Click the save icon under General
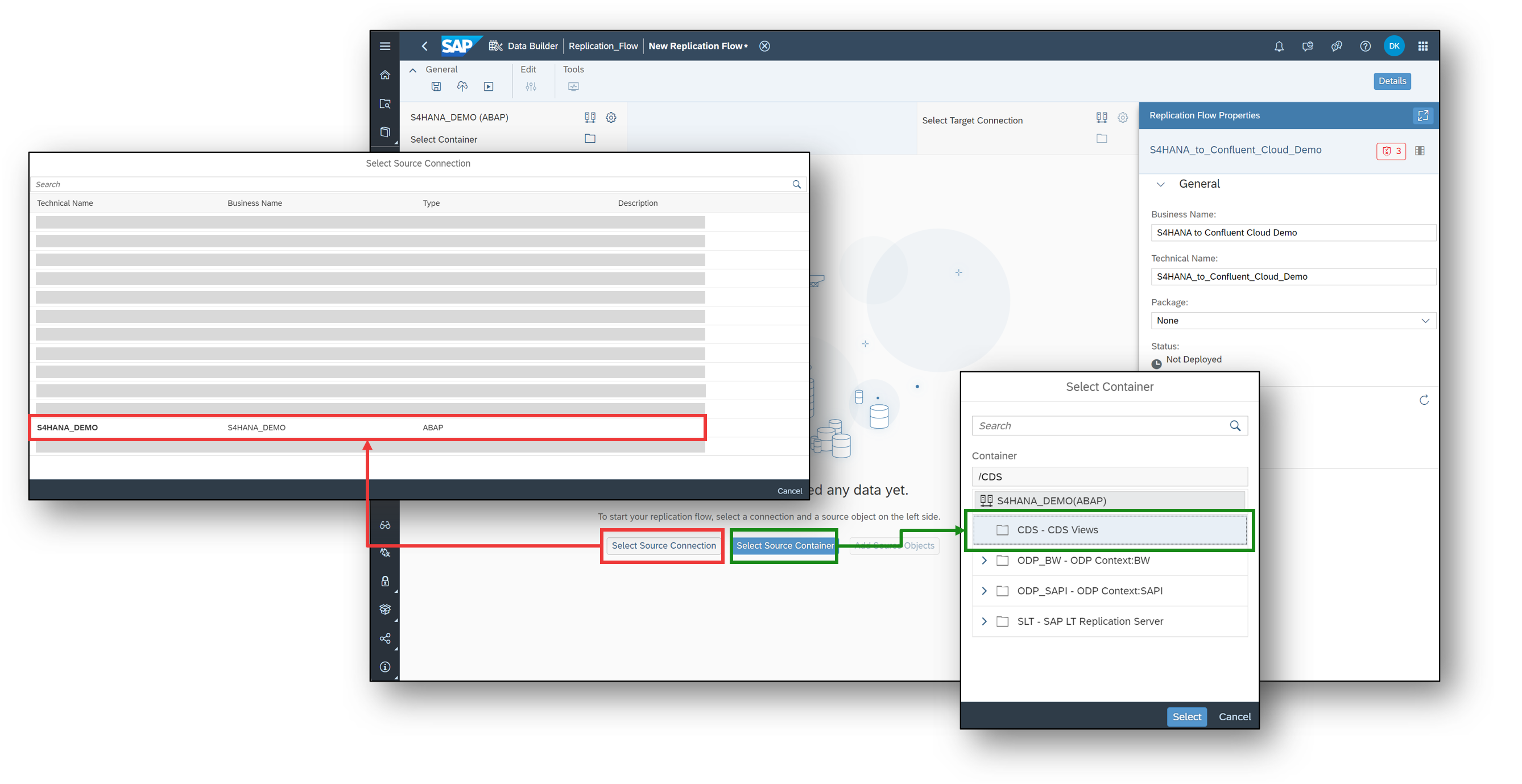This screenshot has height=784, width=1522. pos(436,87)
